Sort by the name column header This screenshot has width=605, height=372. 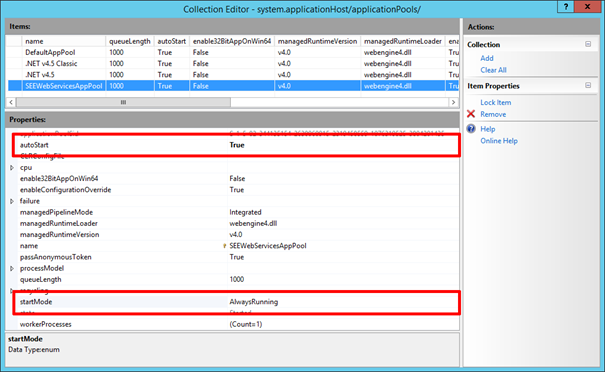click(63, 41)
